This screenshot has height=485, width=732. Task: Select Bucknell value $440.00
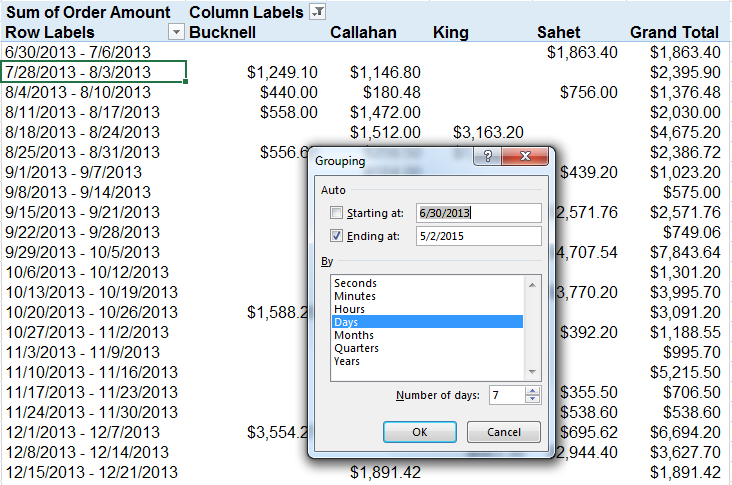point(289,92)
